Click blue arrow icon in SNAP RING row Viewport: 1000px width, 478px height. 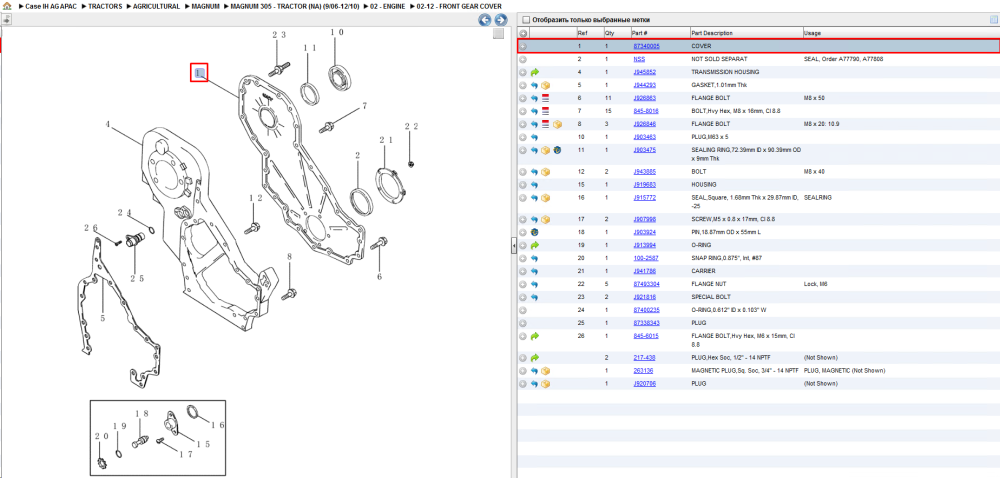click(x=534, y=258)
